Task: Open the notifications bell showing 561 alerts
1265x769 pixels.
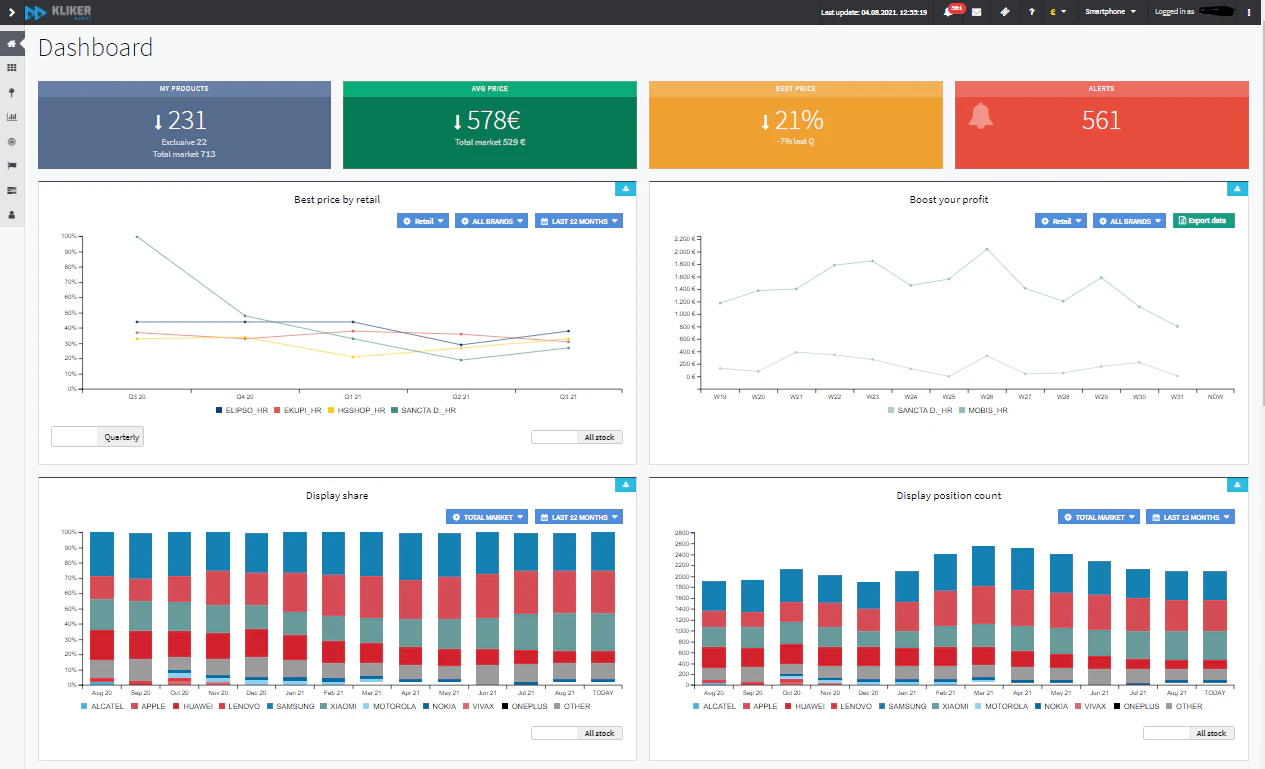Action: [948, 12]
